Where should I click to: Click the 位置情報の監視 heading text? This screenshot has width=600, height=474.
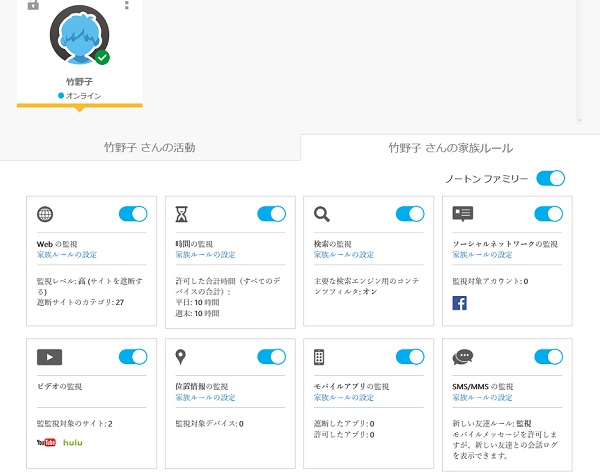click(x=202, y=387)
